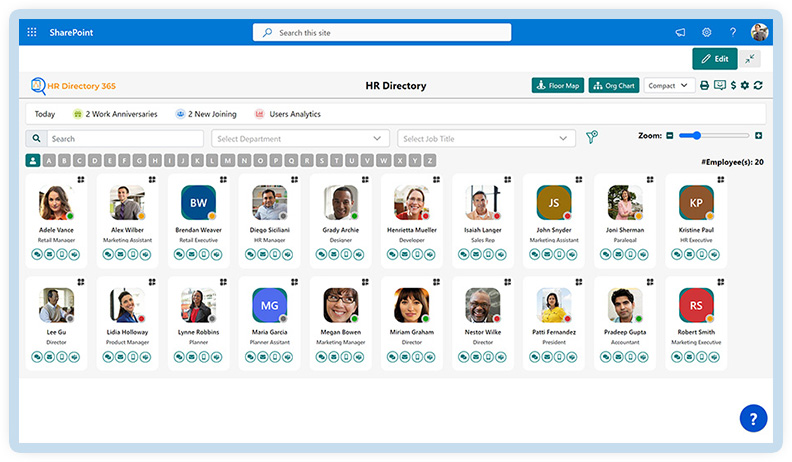Click email icon on Diego Siciliani's card
Image resolution: width=792 pixels, height=462 pixels.
click(x=263, y=254)
